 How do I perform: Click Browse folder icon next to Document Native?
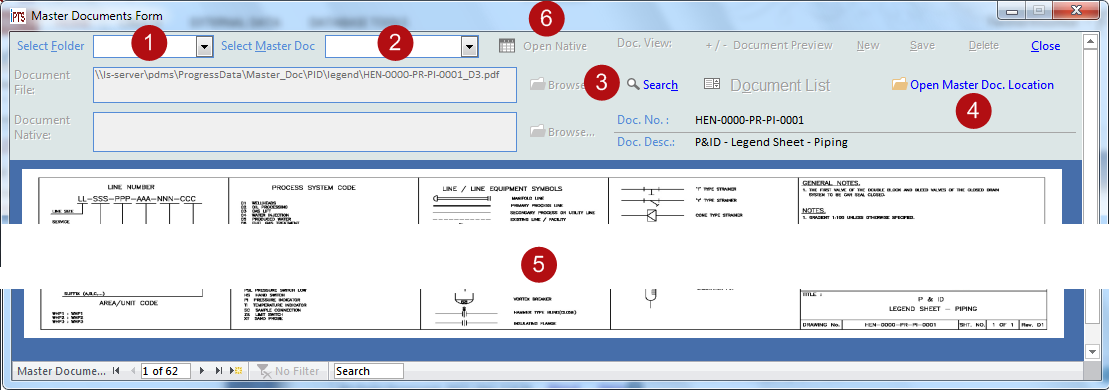pos(538,131)
